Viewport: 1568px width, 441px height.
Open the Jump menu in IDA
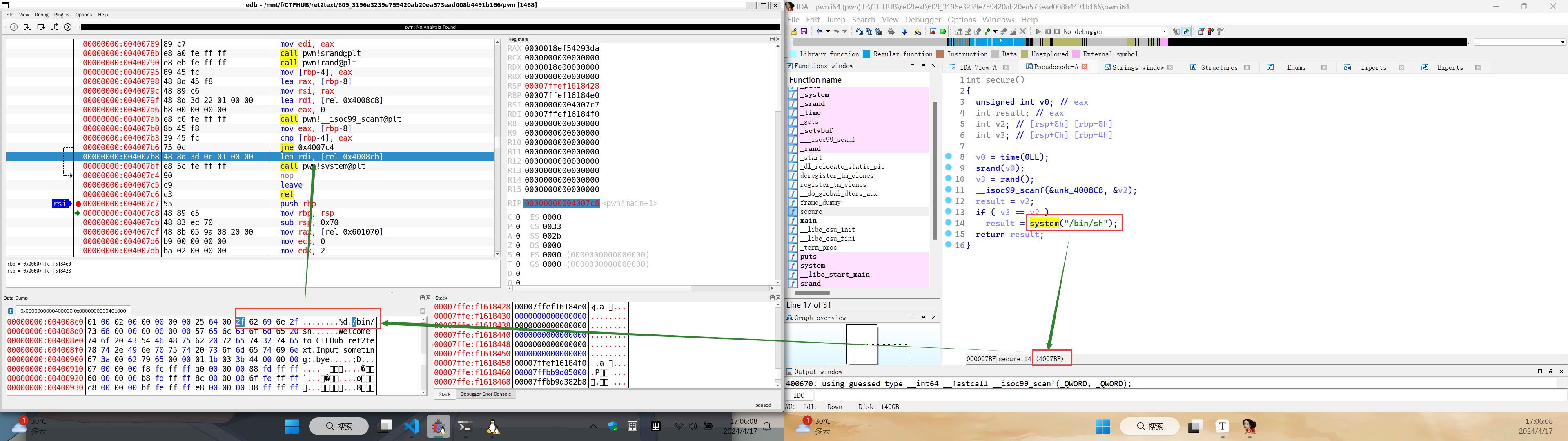pyautogui.click(x=835, y=20)
